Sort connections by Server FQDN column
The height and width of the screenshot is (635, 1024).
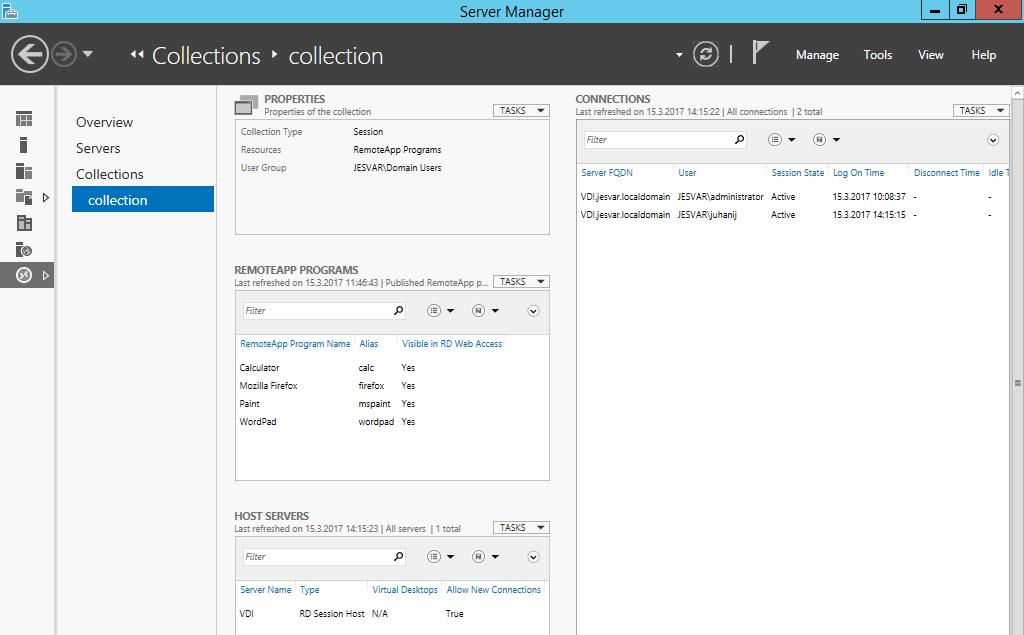pos(607,172)
